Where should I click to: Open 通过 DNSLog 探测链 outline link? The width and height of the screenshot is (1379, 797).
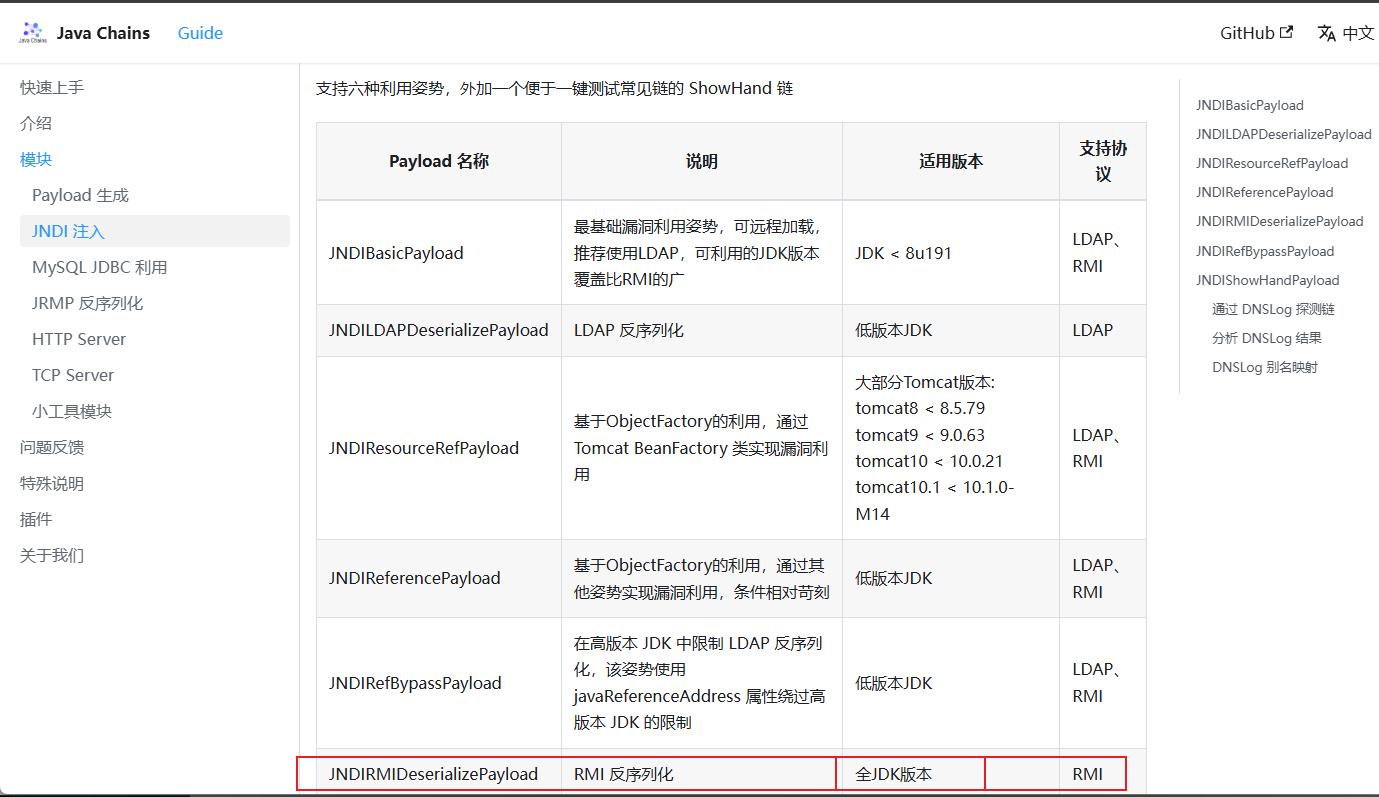(x=1273, y=309)
